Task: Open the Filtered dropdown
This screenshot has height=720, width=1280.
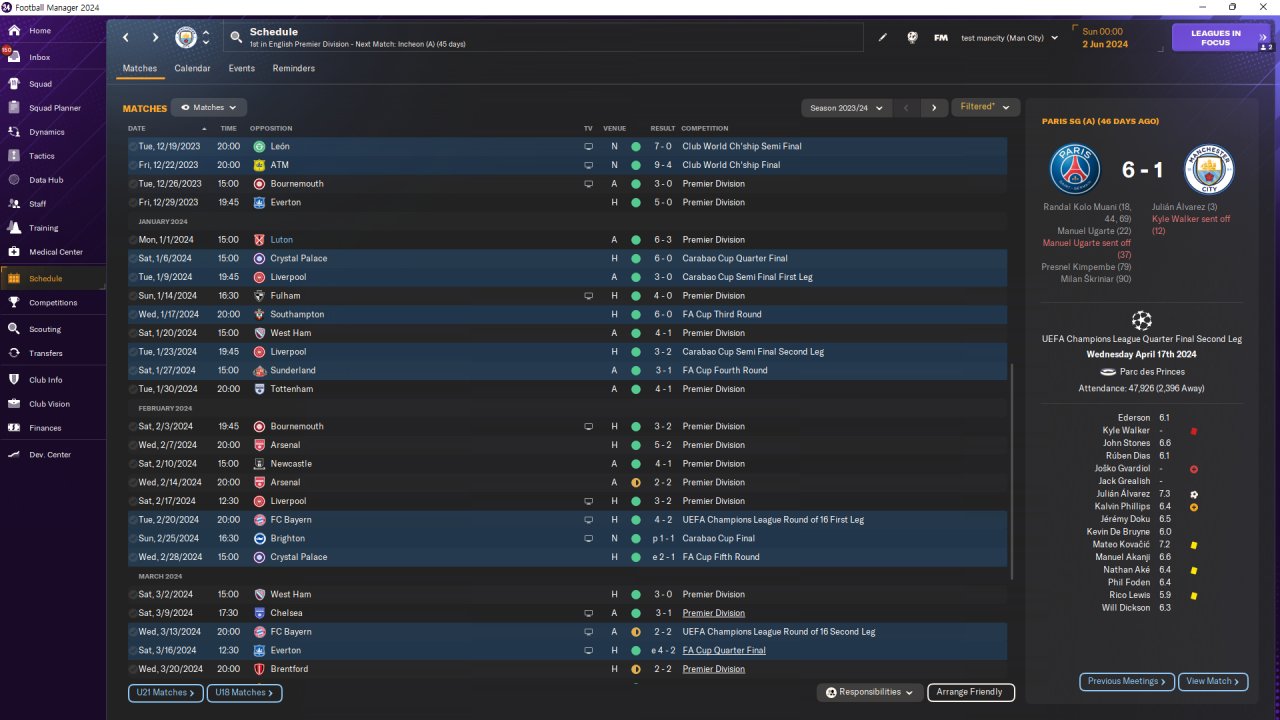Action: (x=985, y=107)
